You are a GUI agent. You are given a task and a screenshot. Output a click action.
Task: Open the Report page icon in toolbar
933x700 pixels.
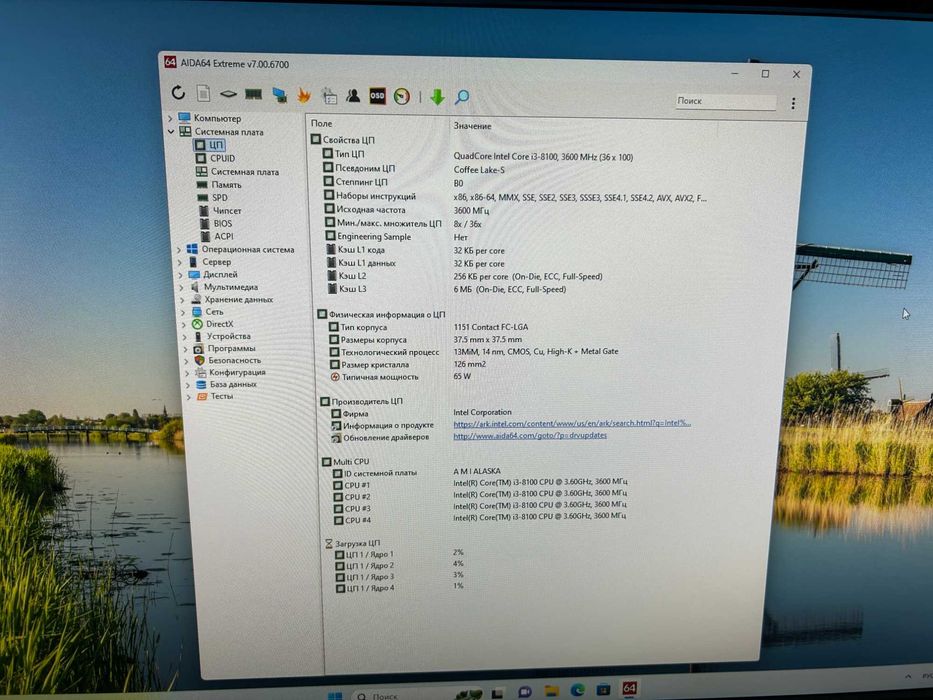[x=203, y=93]
